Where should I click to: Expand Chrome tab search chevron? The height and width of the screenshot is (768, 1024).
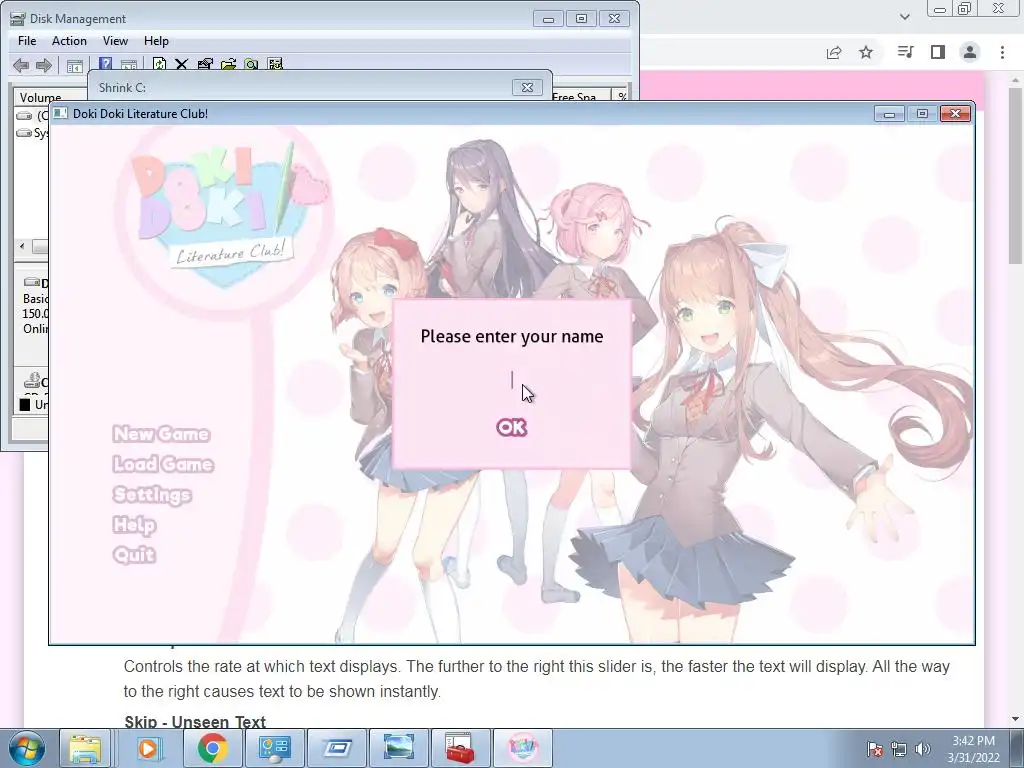[904, 16]
